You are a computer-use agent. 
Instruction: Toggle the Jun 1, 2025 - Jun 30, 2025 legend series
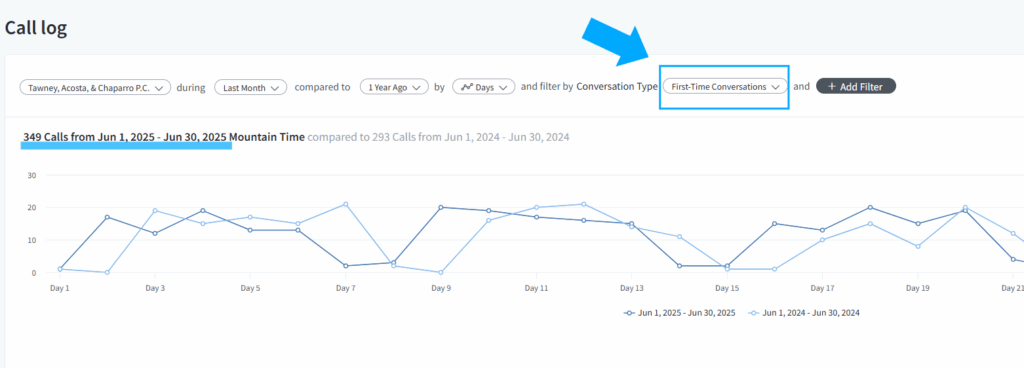click(x=680, y=313)
